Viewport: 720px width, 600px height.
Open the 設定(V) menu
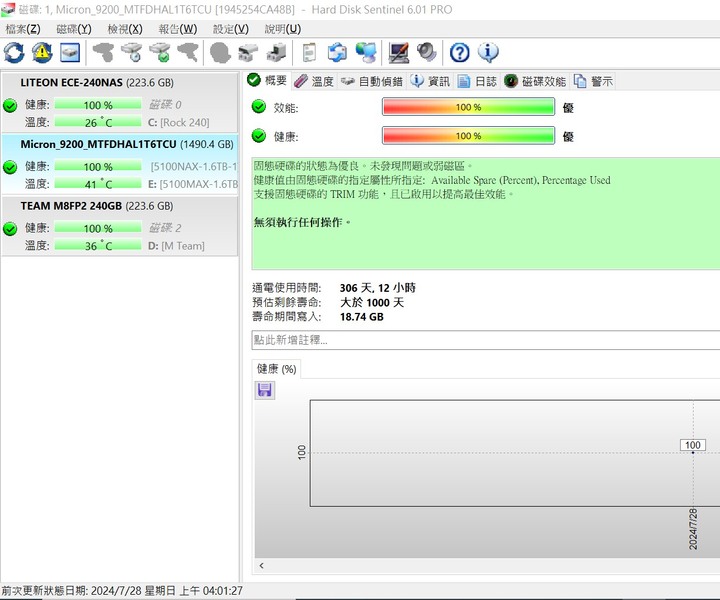[x=231, y=29]
